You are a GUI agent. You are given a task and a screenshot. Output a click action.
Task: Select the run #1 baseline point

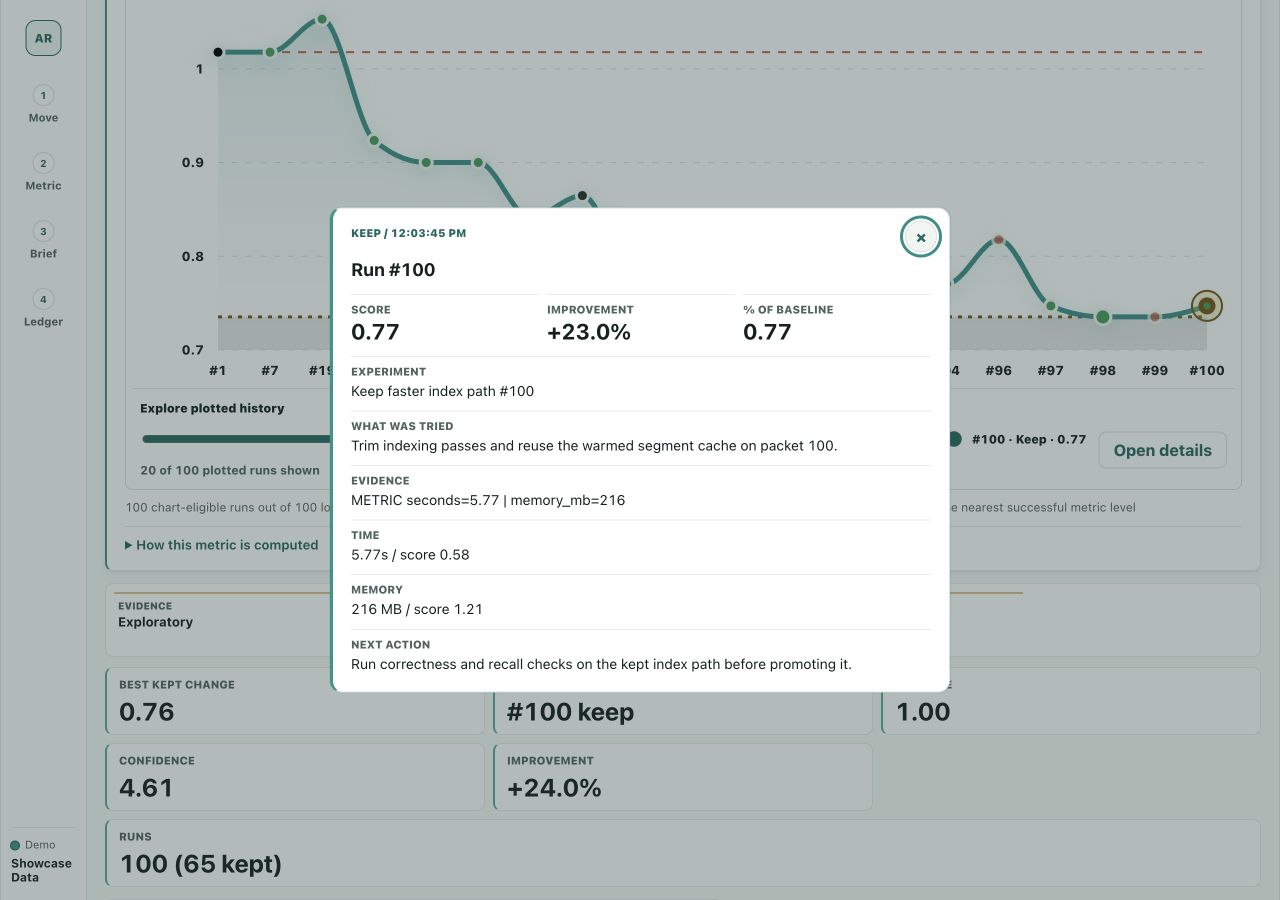217,51
